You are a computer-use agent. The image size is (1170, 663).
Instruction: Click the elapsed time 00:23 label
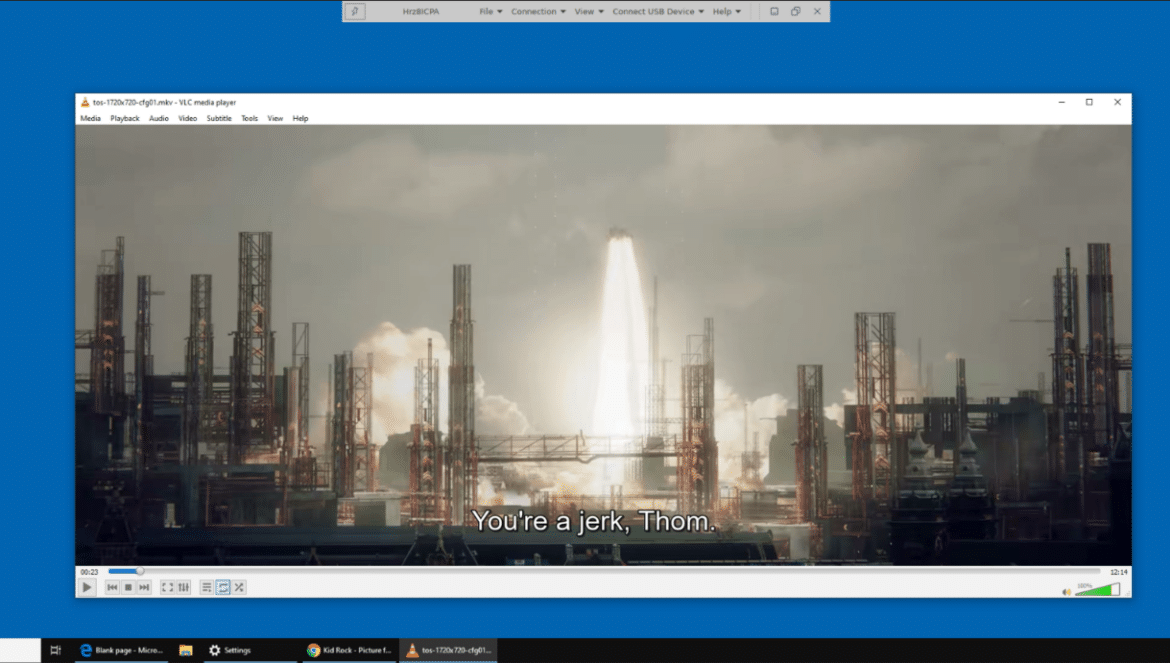89,572
